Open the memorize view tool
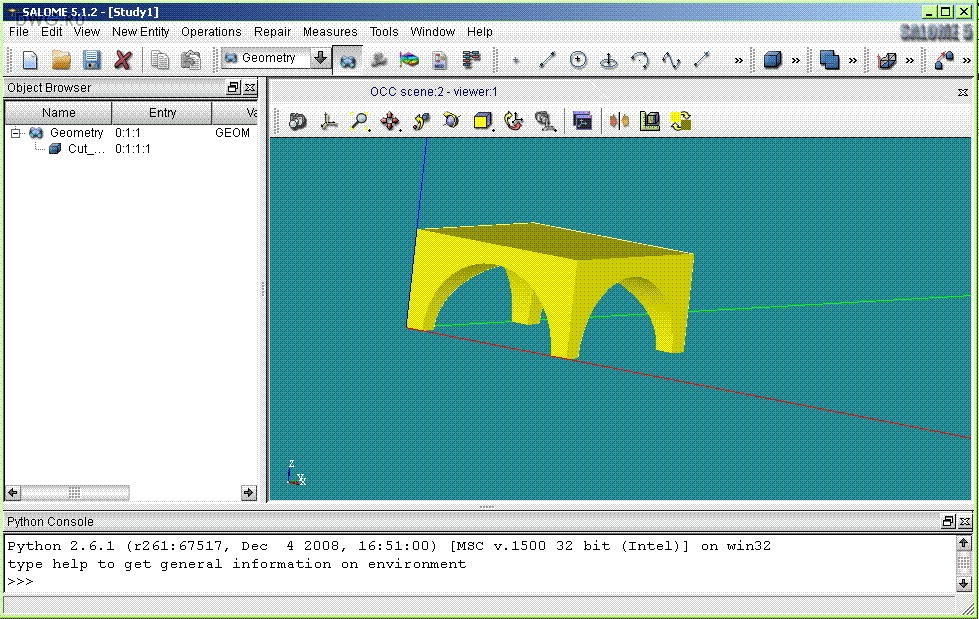 545,121
